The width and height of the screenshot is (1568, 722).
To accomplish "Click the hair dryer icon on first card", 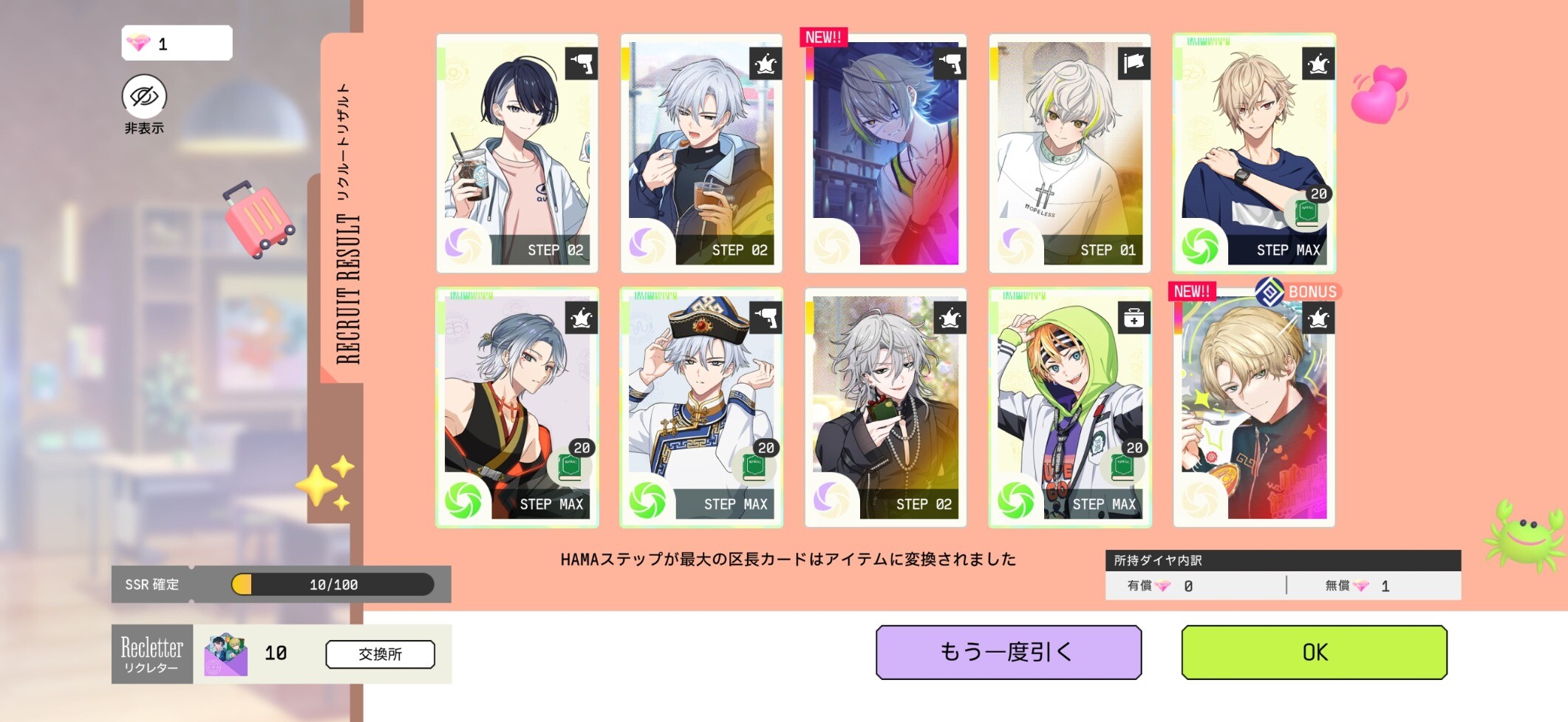I will tap(582, 64).
